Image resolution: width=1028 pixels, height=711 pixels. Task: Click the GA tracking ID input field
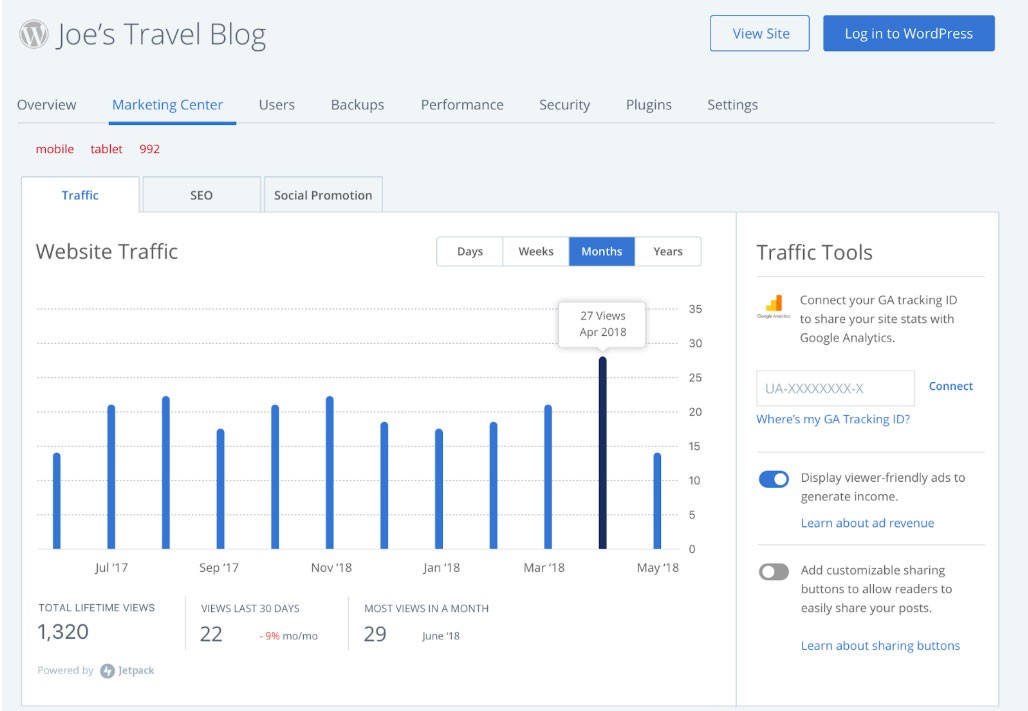835,388
